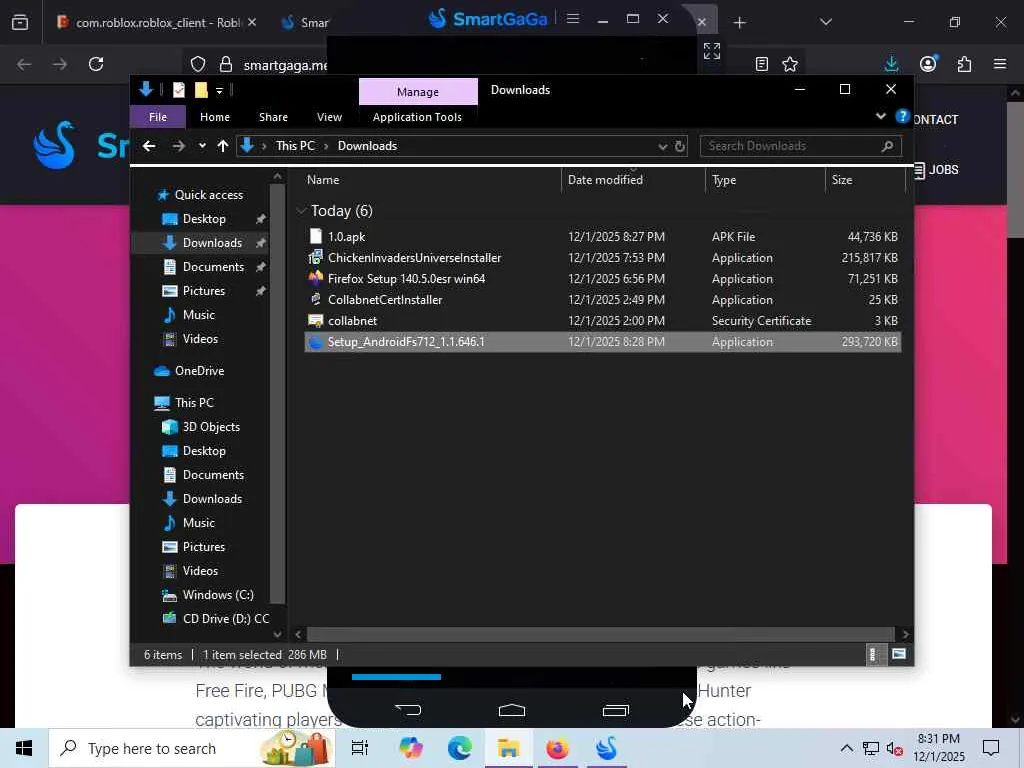The height and width of the screenshot is (768, 1024).
Task: Select the Manage contextual tab
Action: coord(418,92)
